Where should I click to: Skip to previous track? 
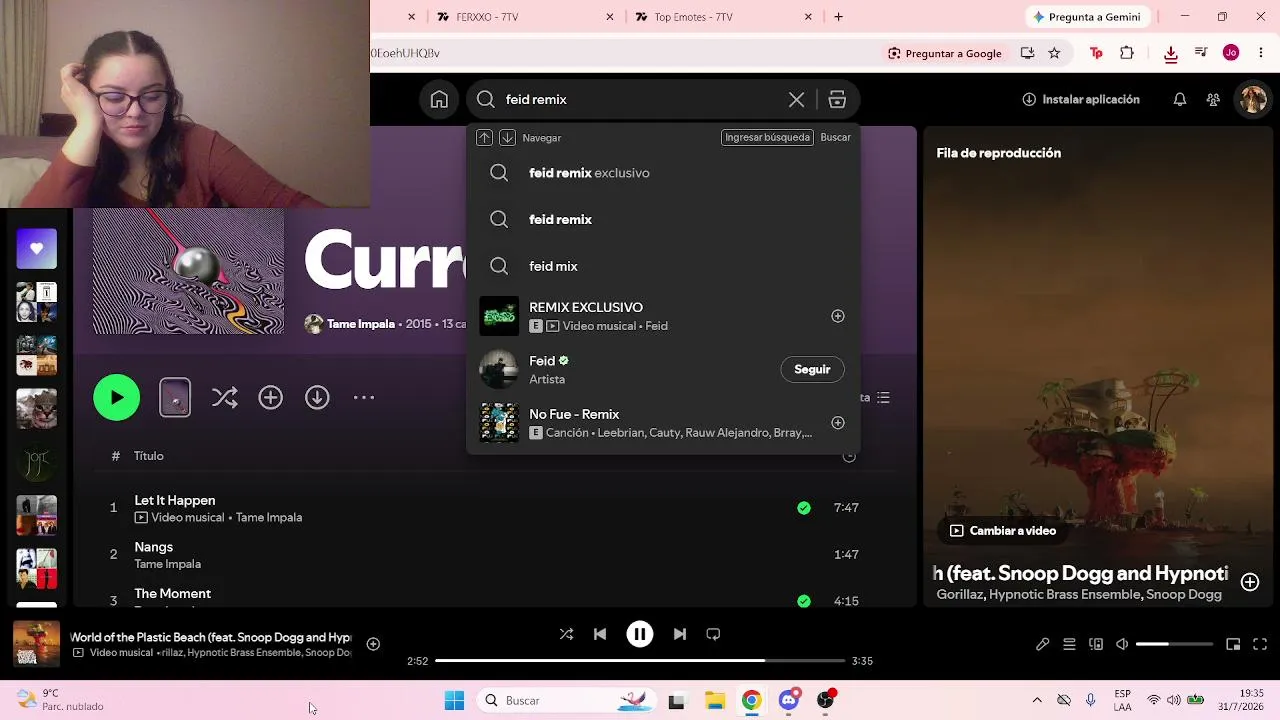pyautogui.click(x=600, y=634)
